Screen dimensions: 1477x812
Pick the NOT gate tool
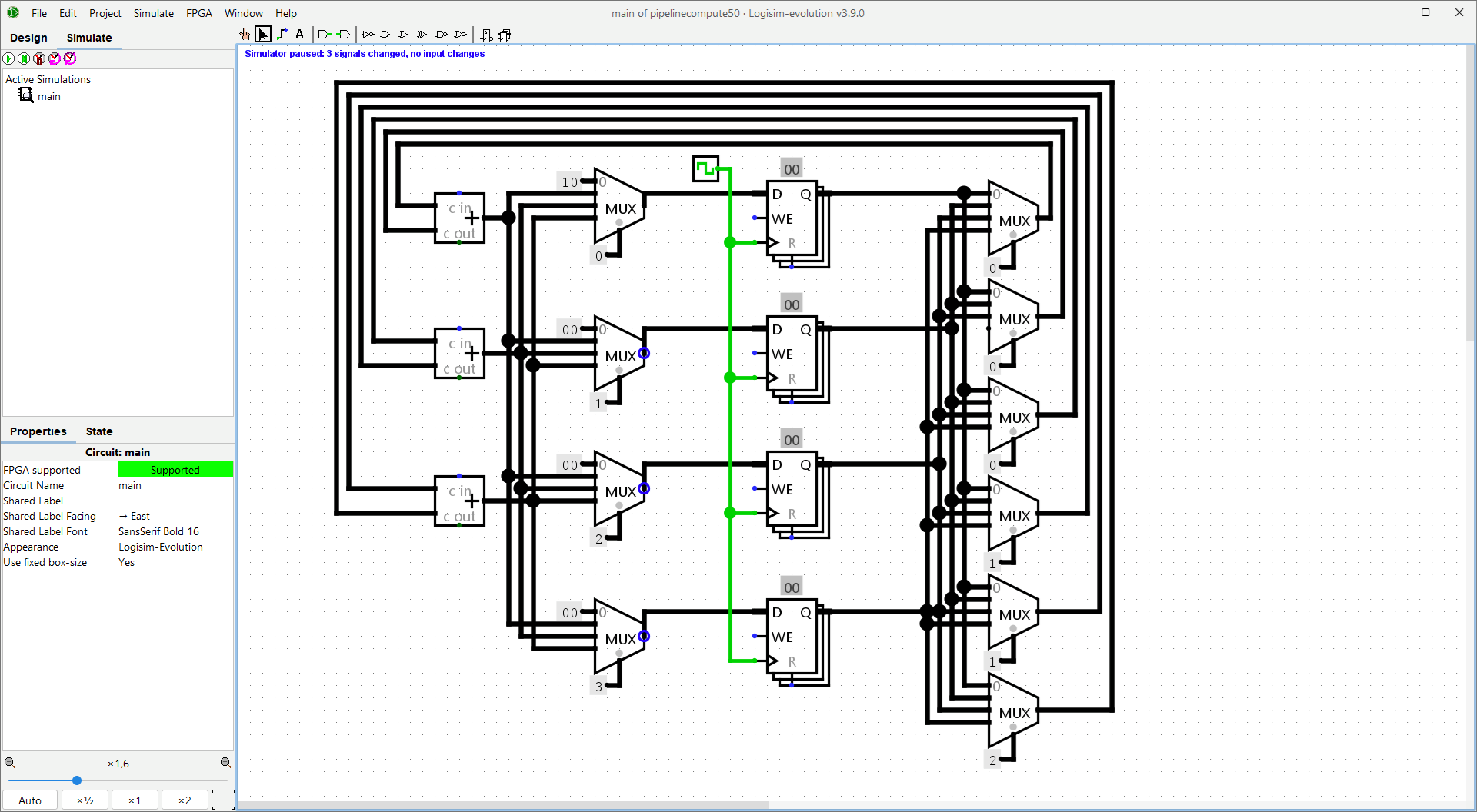(368, 34)
